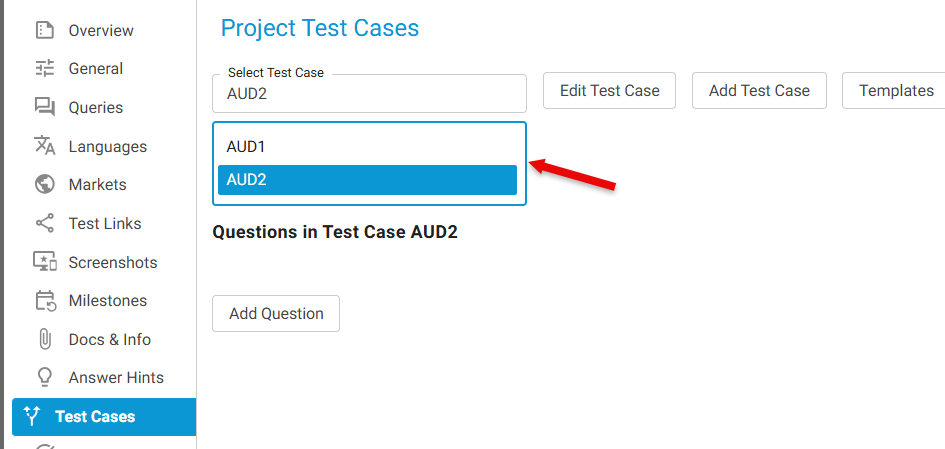The width and height of the screenshot is (945, 449).
Task: Go to the Languages menu entry
Action: point(107,146)
